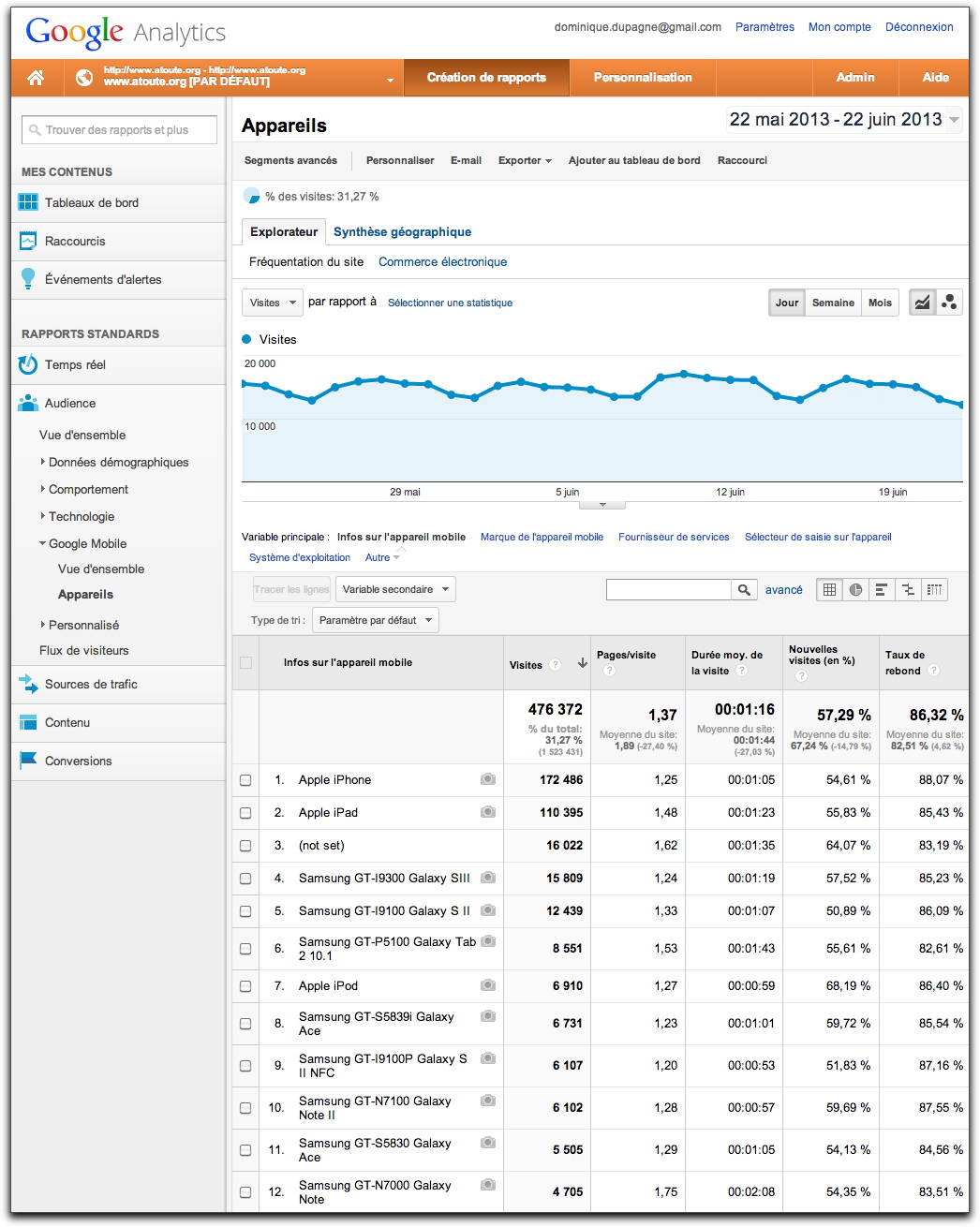The image size is (980, 1227).
Task: Click the Trouver des rapports search field
Action: pos(119,130)
